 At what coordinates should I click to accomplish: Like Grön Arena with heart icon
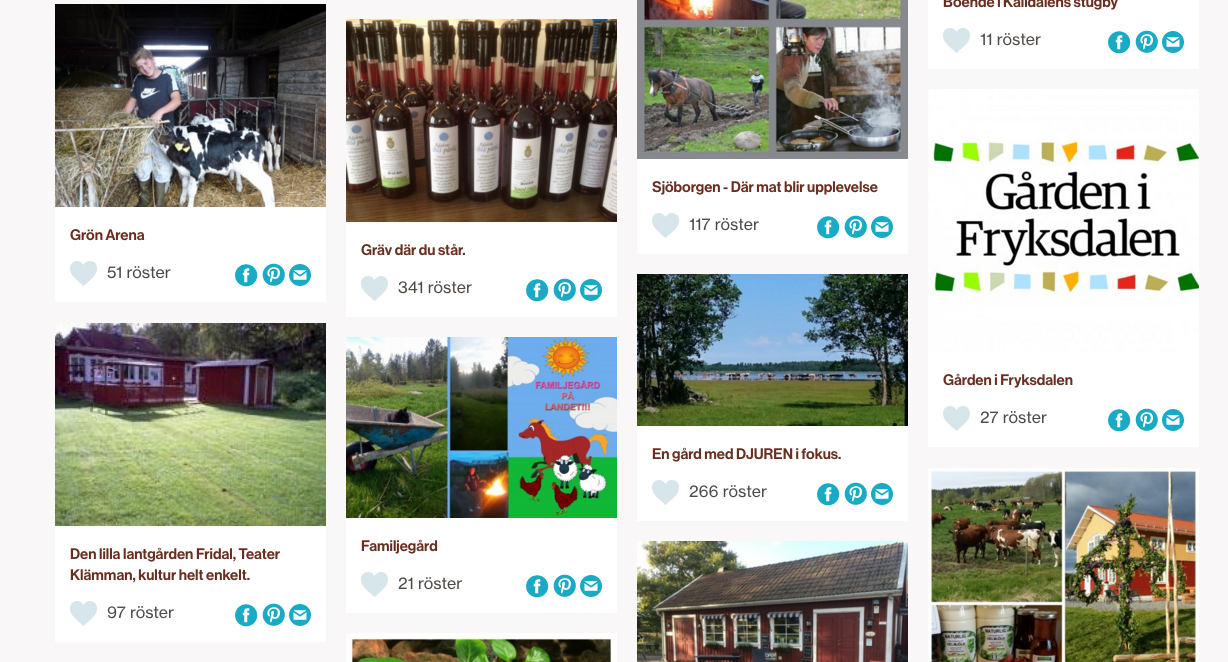pos(84,273)
